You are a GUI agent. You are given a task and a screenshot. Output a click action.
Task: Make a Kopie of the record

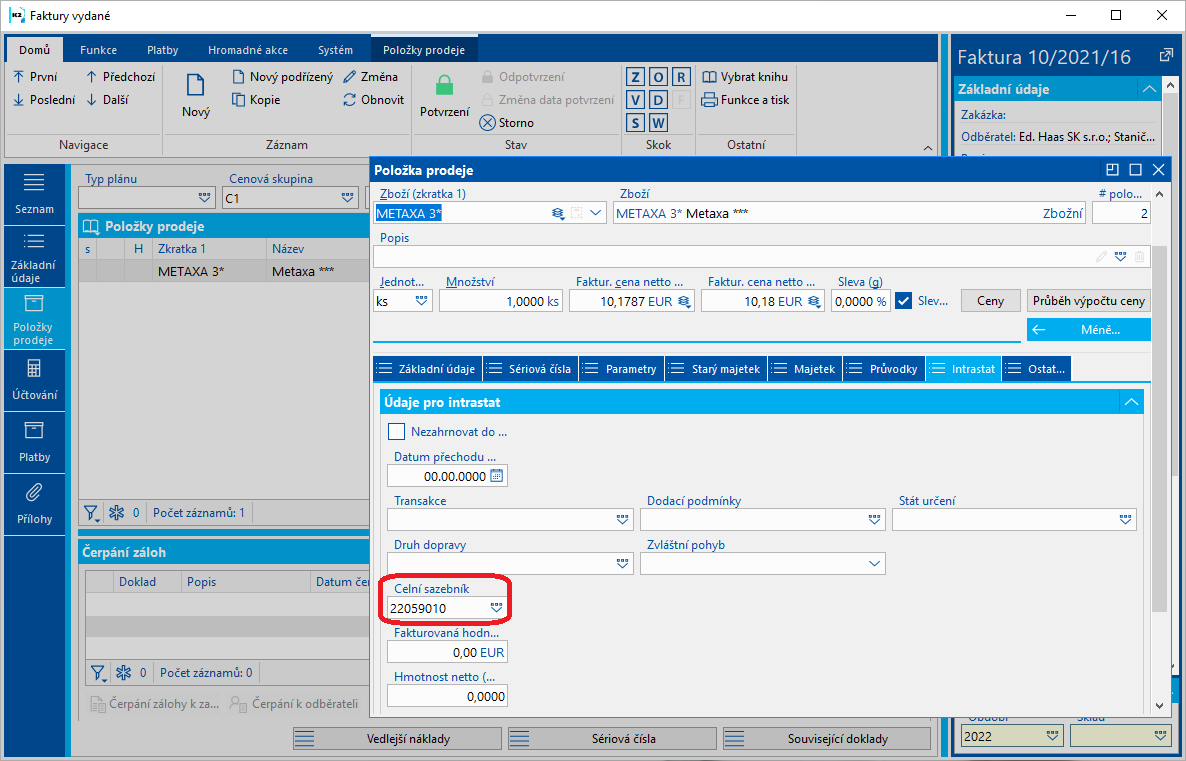[x=256, y=99]
